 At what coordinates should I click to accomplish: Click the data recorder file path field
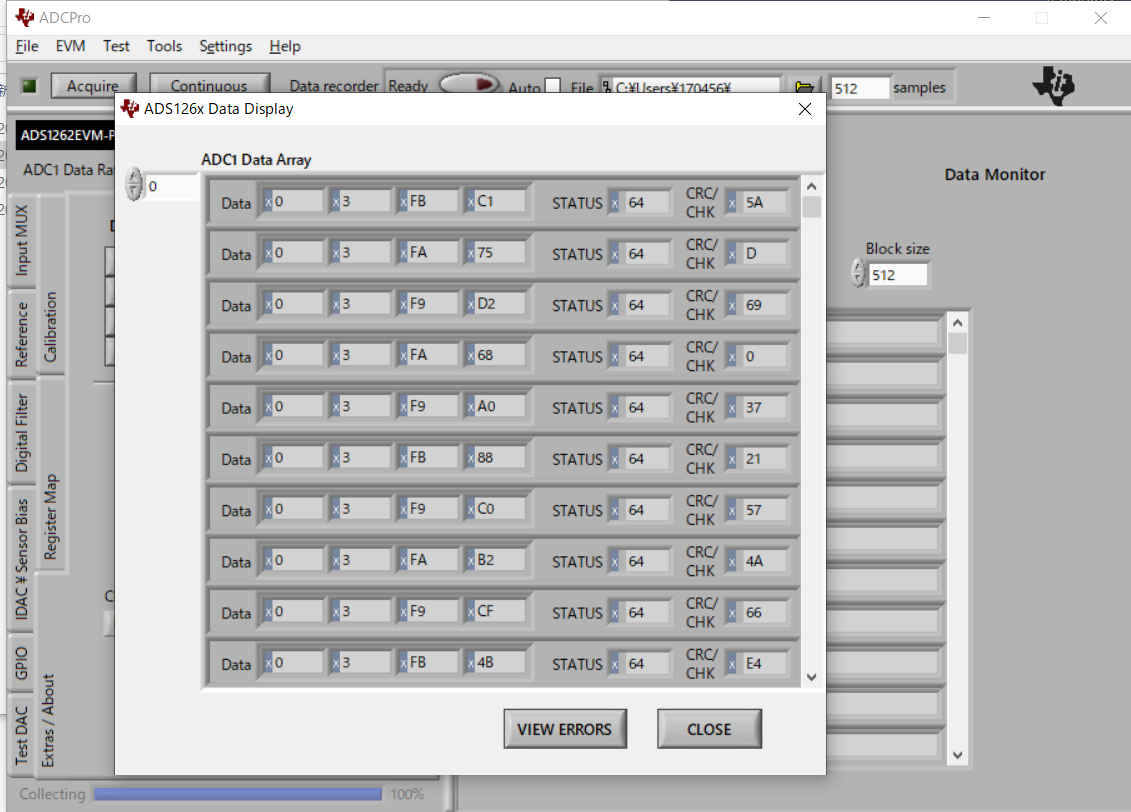click(695, 87)
